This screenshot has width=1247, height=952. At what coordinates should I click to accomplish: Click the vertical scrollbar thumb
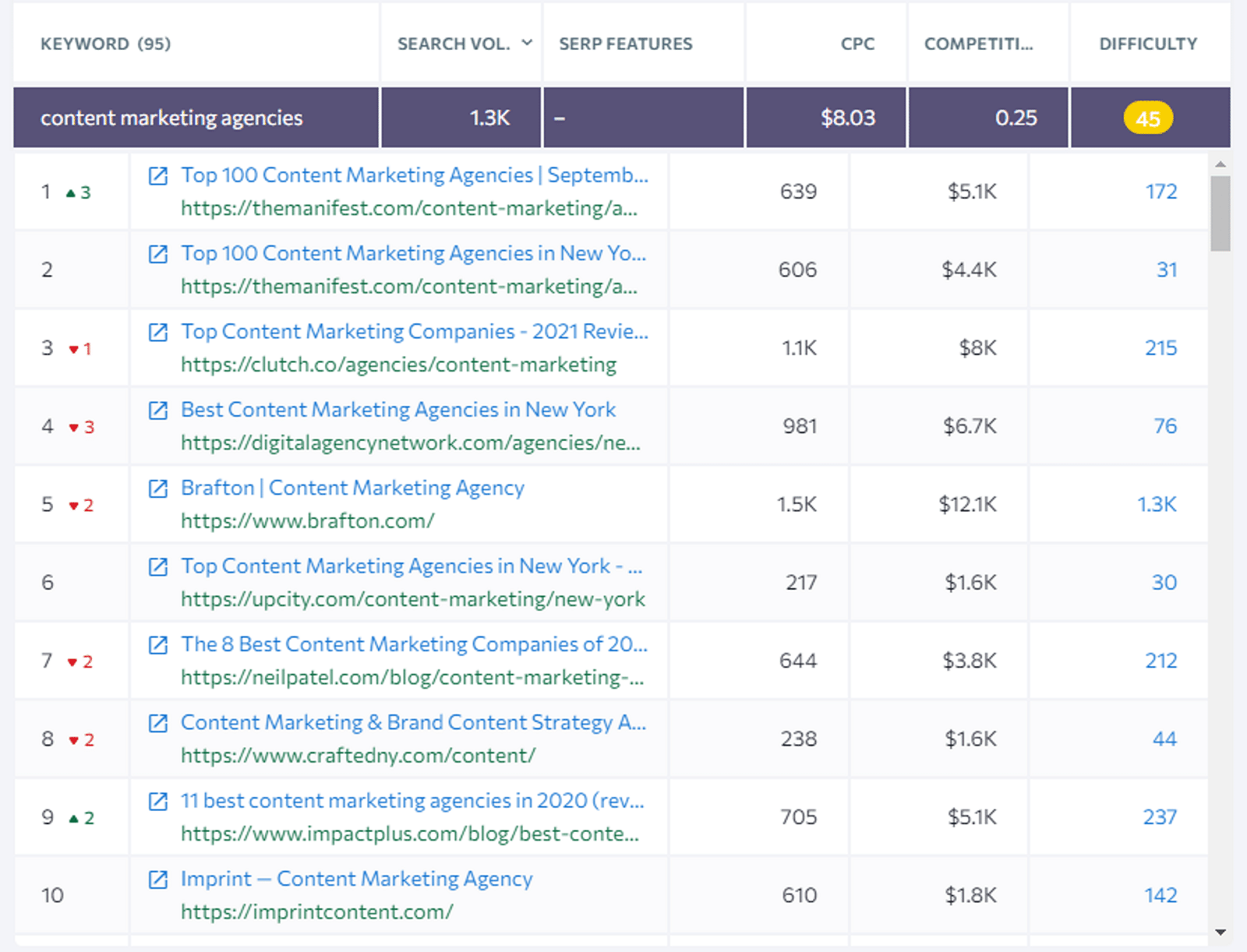1221,213
